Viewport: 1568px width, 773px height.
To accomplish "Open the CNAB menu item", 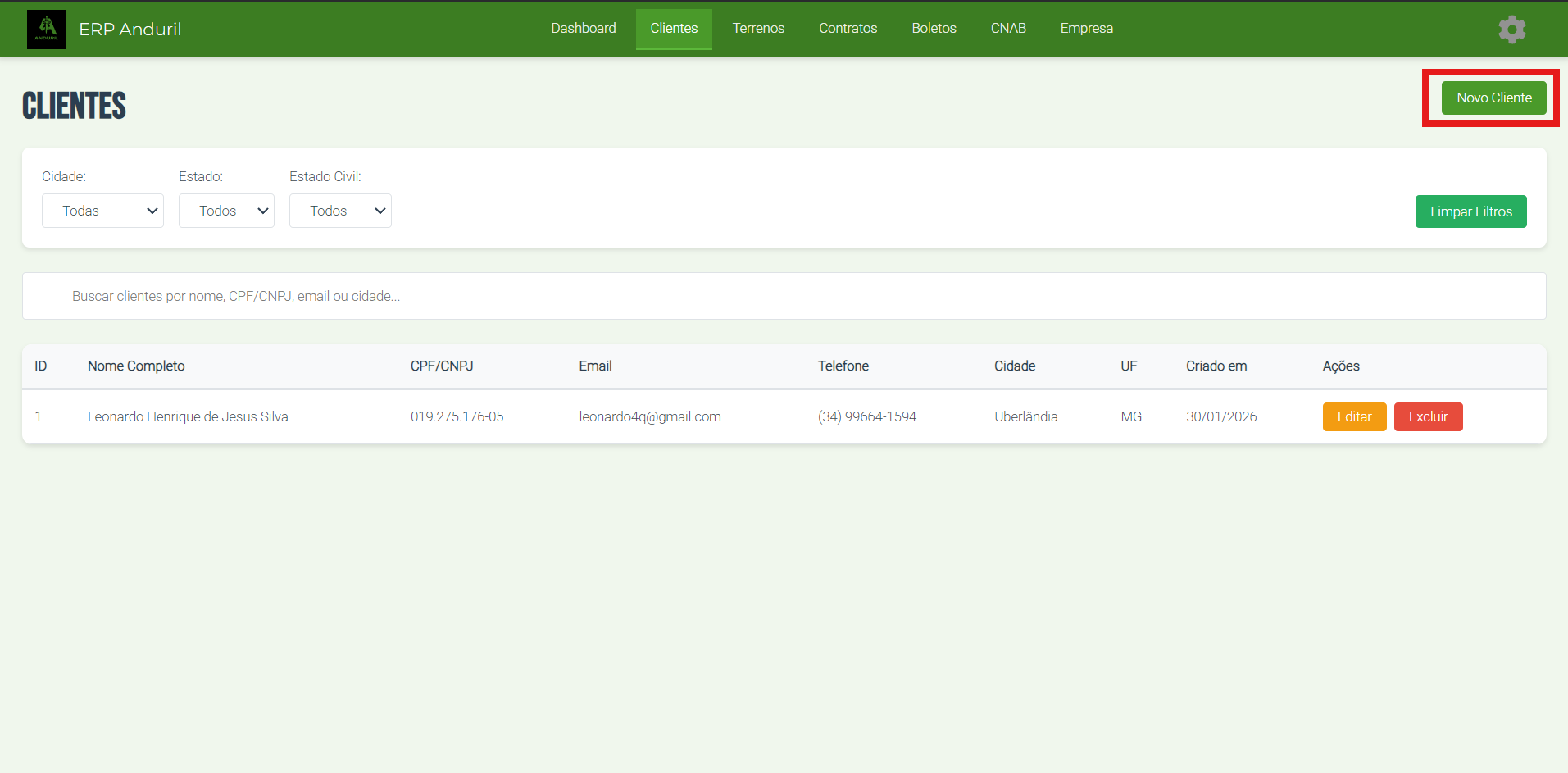I will (1008, 29).
